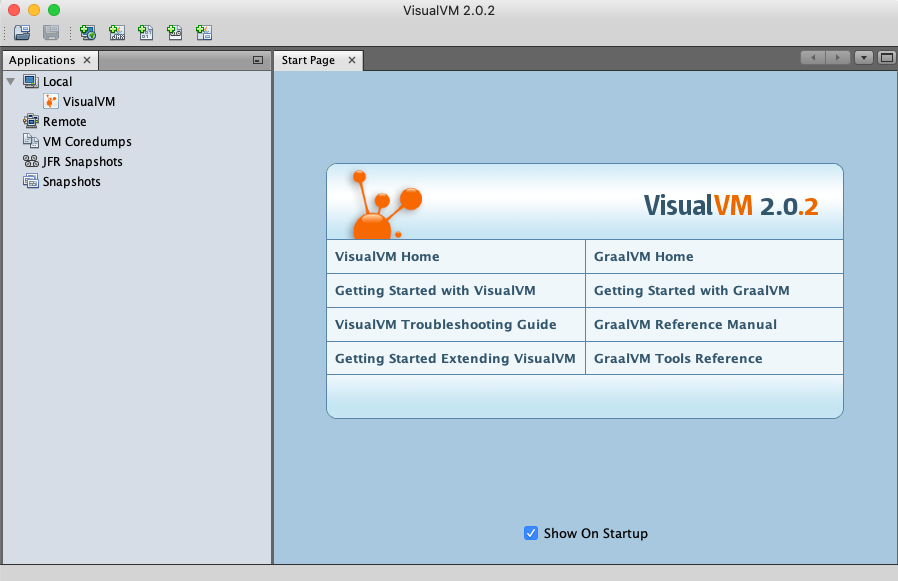Open GraalVM Tools Reference link
898x581 pixels.
click(x=678, y=358)
